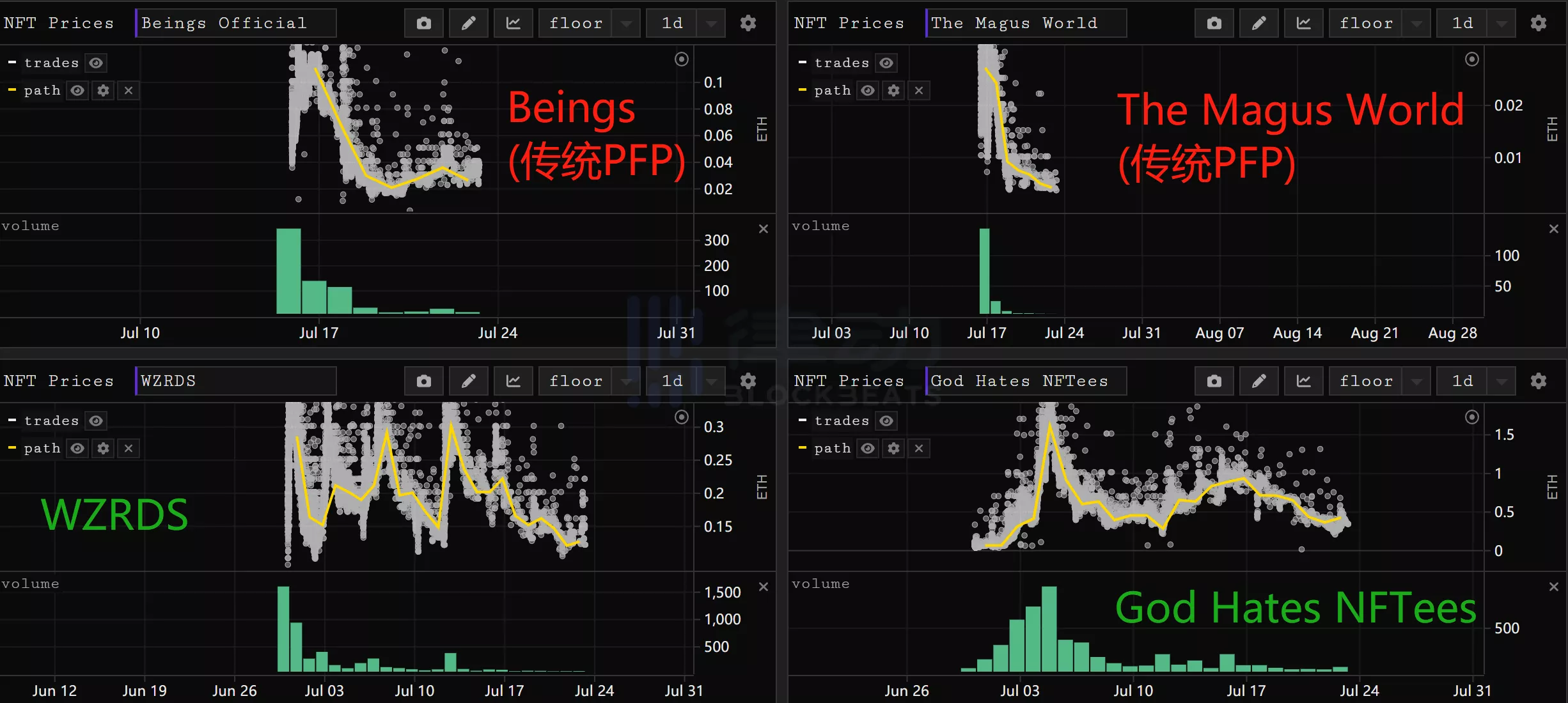Open path settings gear in Beings Official chart
This screenshot has height=703, width=1568.
pyautogui.click(x=103, y=91)
